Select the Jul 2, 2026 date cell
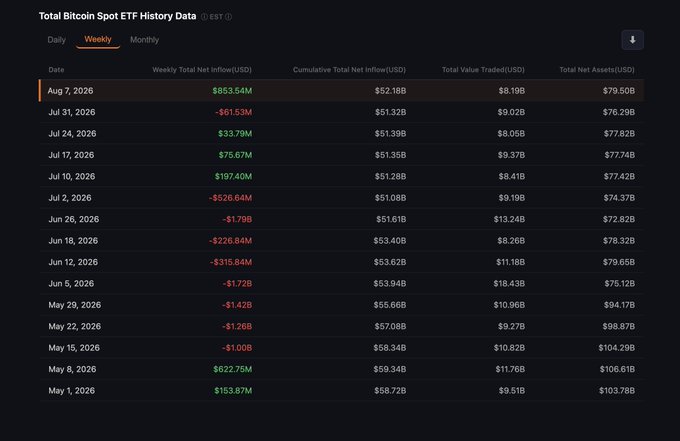Viewport: 680px width, 441px height. tap(70, 198)
